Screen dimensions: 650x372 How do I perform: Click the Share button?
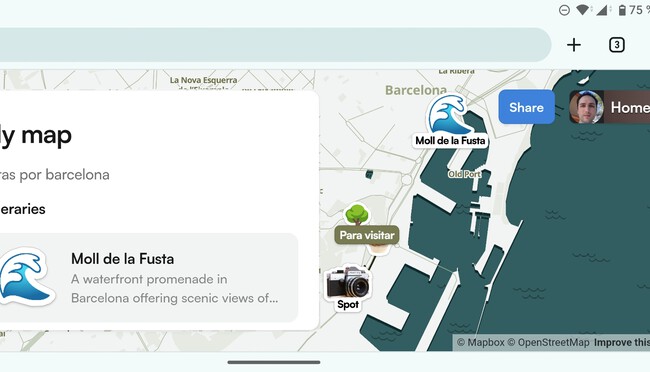click(x=526, y=107)
